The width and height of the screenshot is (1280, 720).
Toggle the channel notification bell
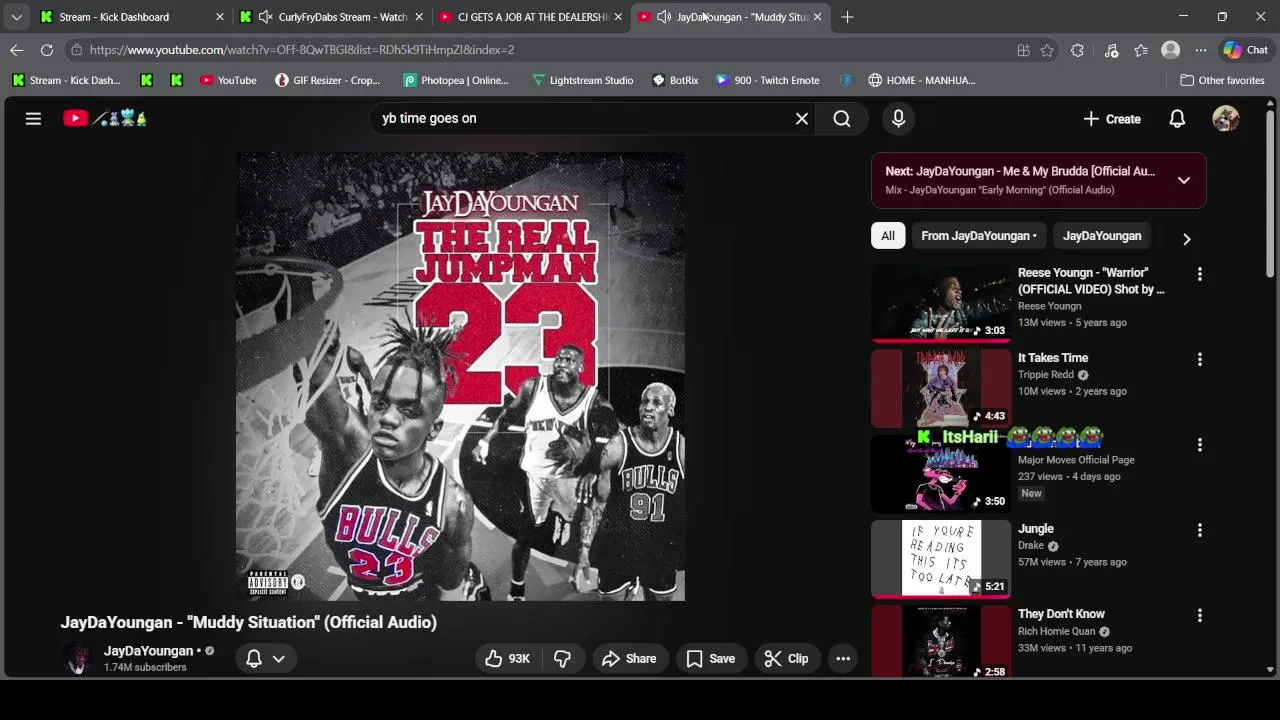[254, 658]
